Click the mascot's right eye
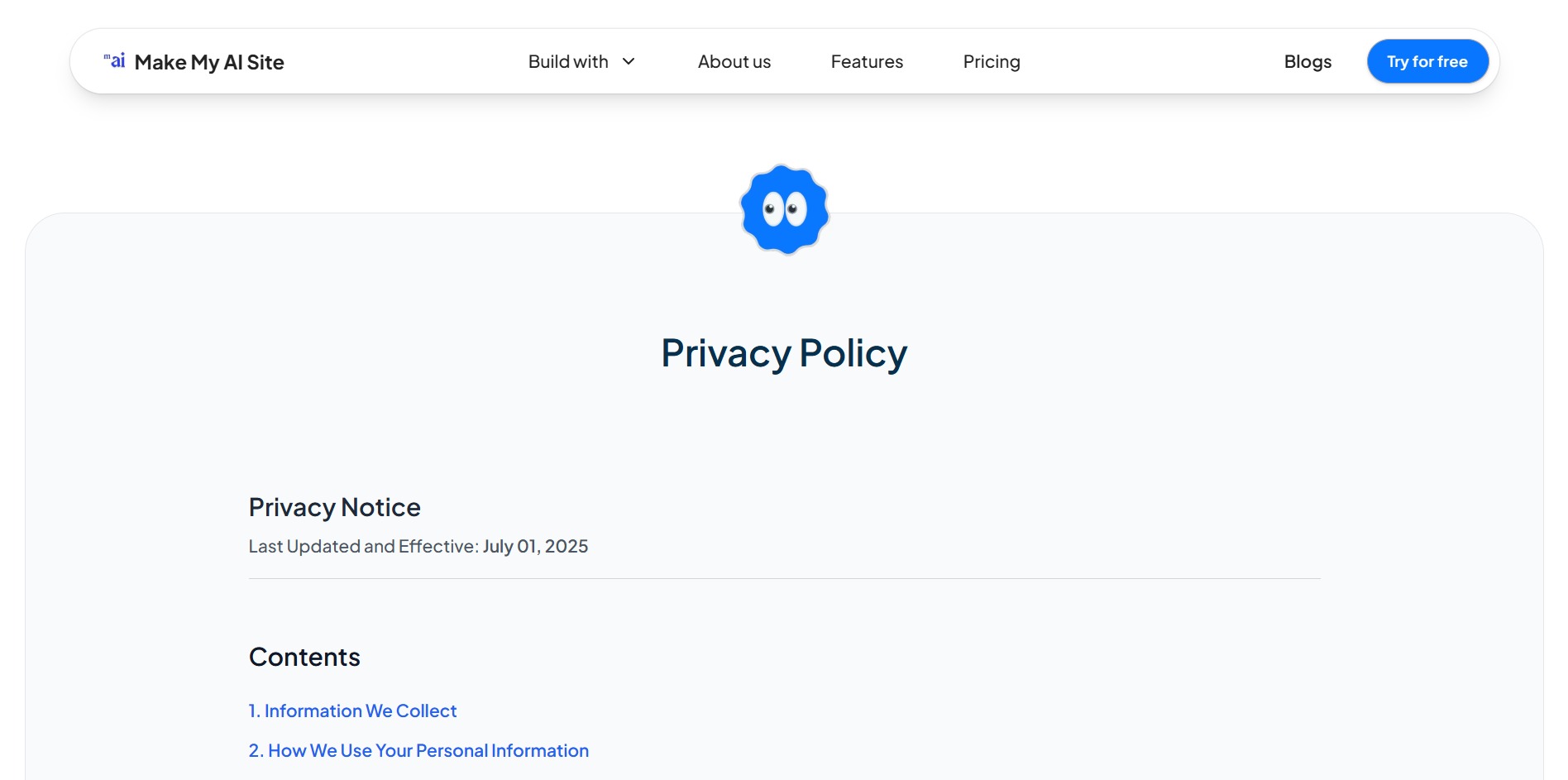This screenshot has width=1568, height=780. (796, 209)
